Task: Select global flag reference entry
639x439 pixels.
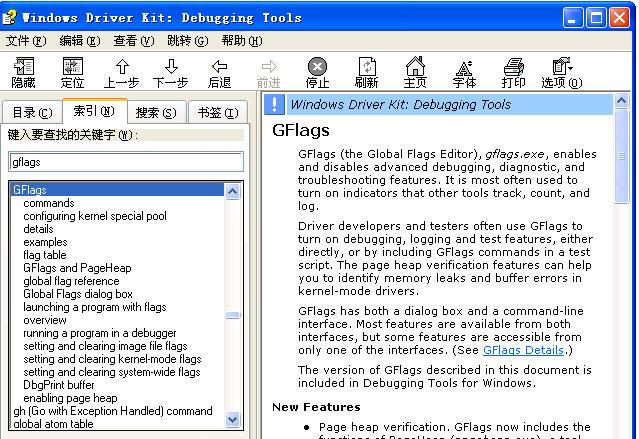Action: coord(71,281)
